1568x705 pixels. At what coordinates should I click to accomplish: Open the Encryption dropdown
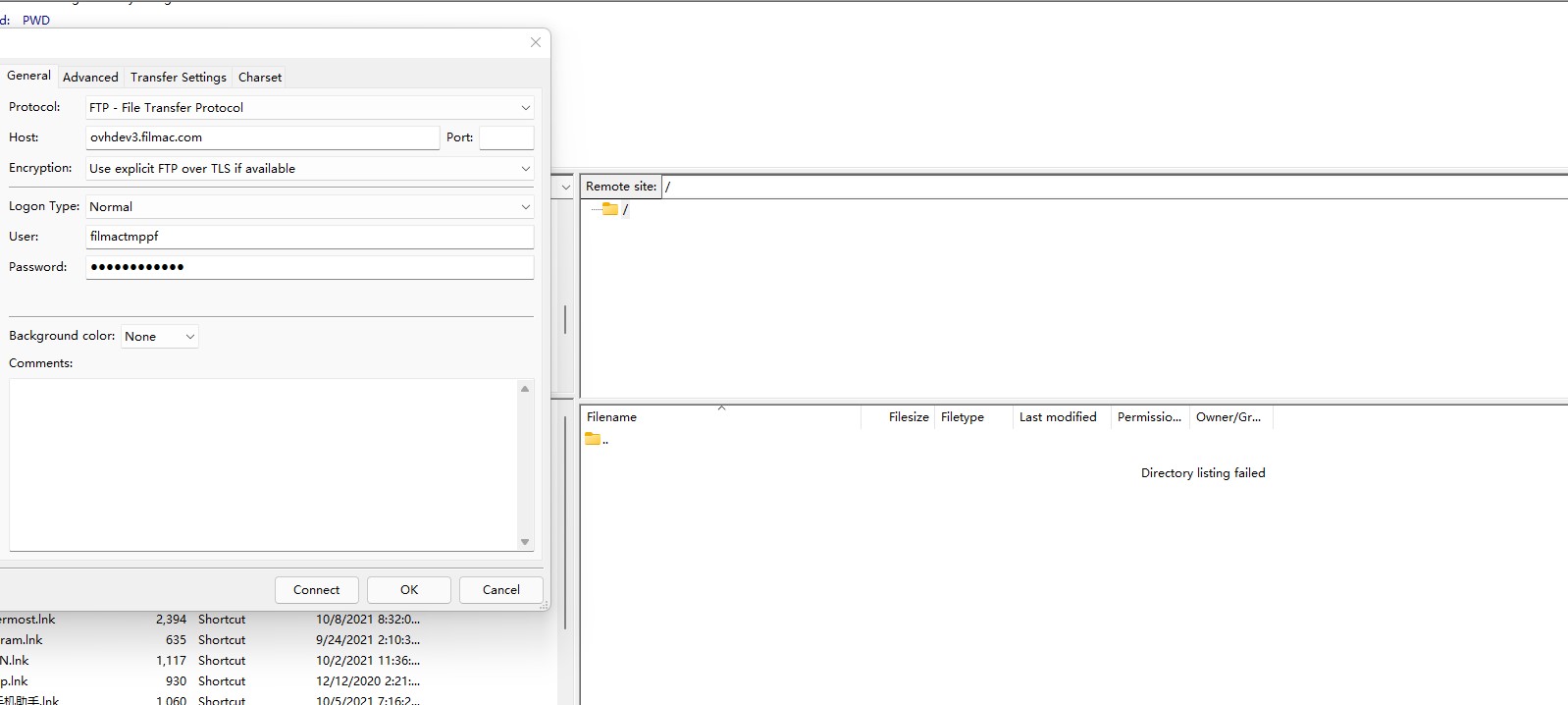pos(310,168)
